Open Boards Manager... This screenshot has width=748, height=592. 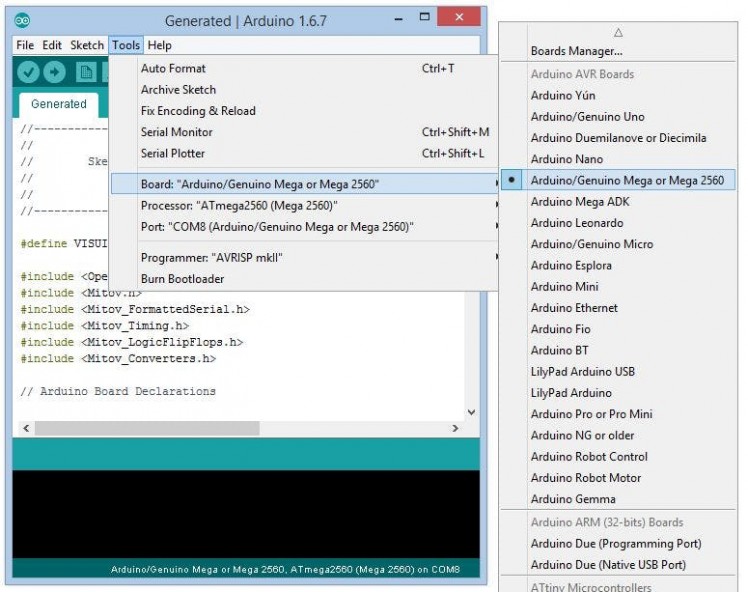click(618, 51)
